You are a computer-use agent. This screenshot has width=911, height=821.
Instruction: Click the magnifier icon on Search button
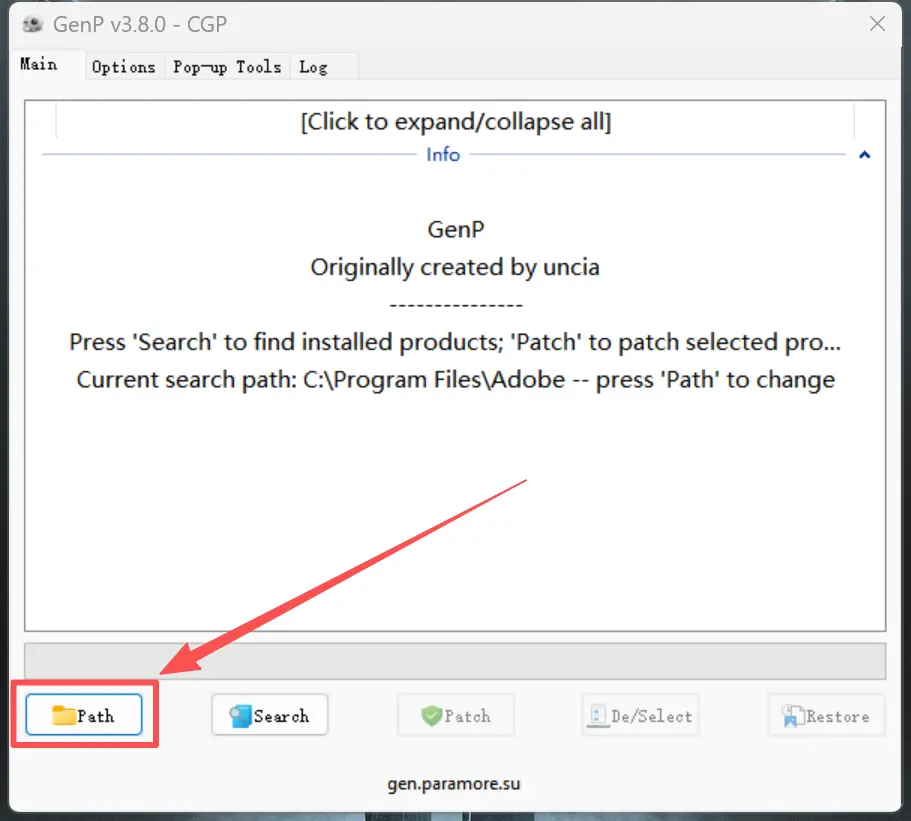click(x=241, y=716)
